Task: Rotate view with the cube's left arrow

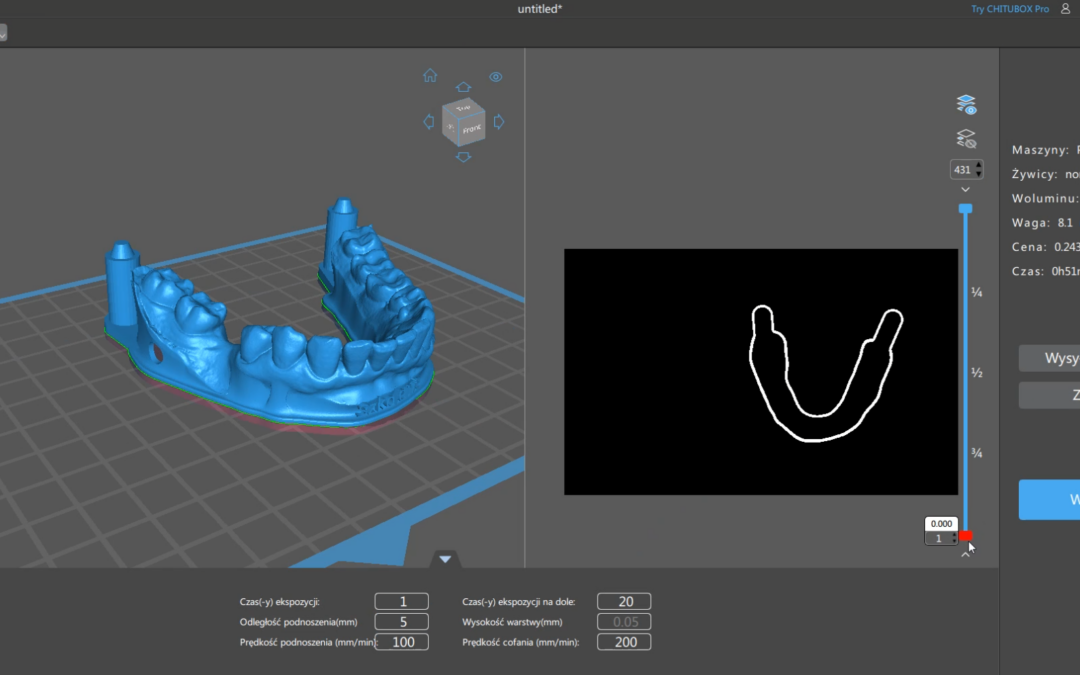Action: pyautogui.click(x=429, y=122)
